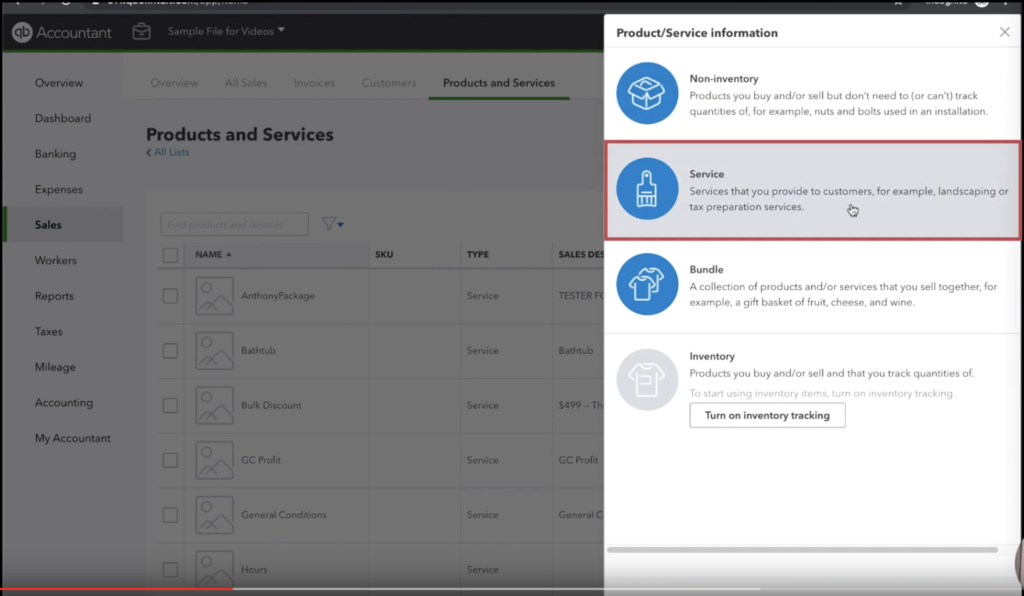Open Banking in the left sidebar
Screen dimensions: 1024x596
point(55,154)
